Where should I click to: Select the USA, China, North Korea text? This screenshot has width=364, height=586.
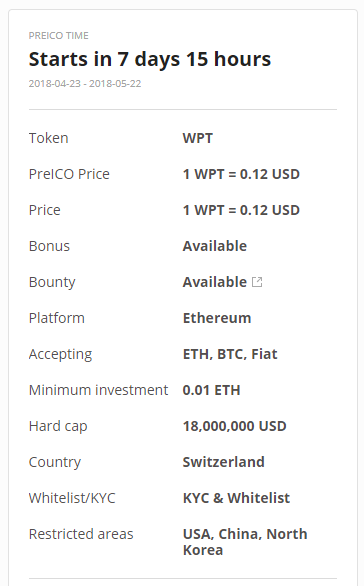click(245, 542)
